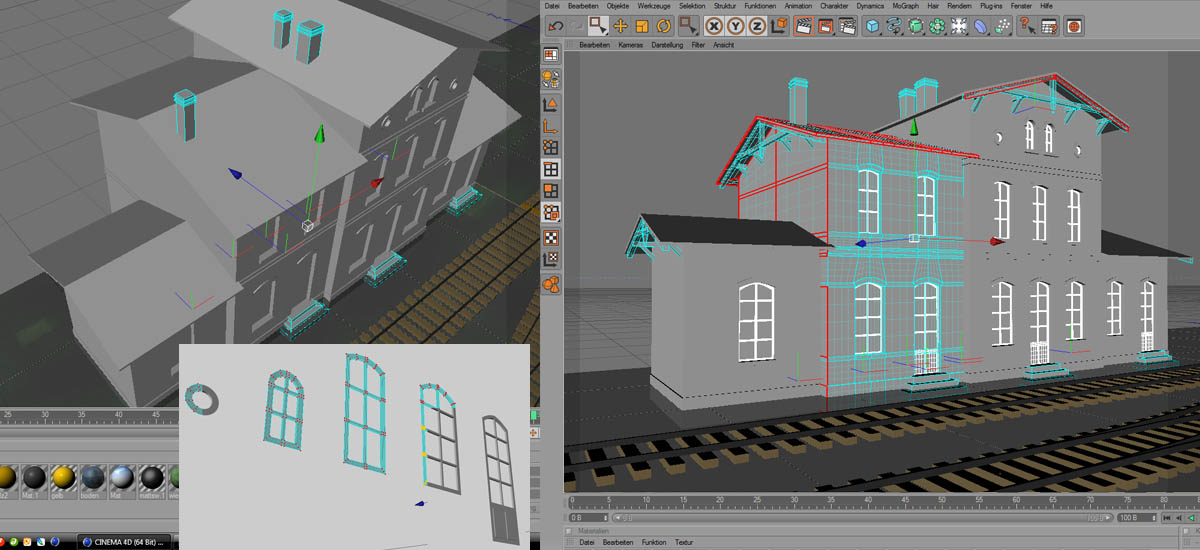The height and width of the screenshot is (550, 1200).
Task: Switch to Polygon mode in left toolbar
Action: (550, 191)
